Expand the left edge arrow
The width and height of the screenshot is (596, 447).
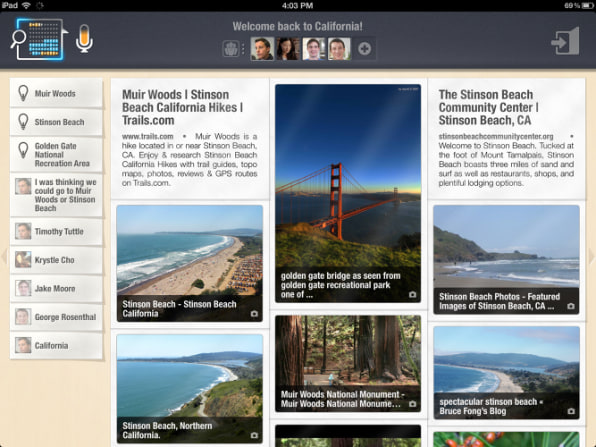4,255
